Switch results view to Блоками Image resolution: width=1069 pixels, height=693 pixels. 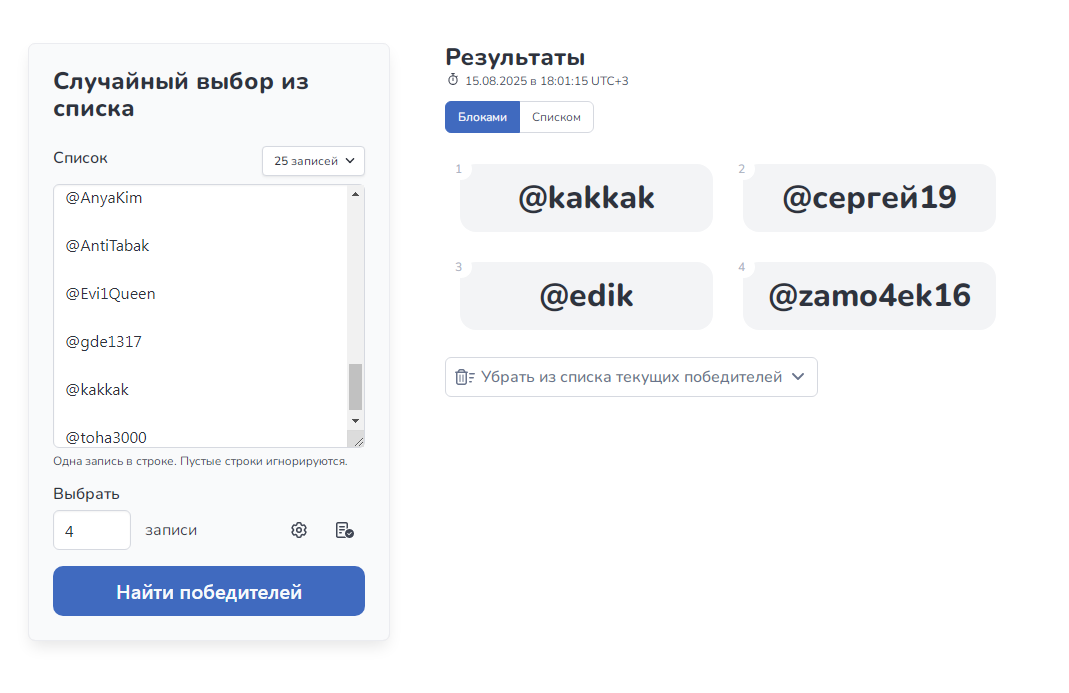point(482,117)
